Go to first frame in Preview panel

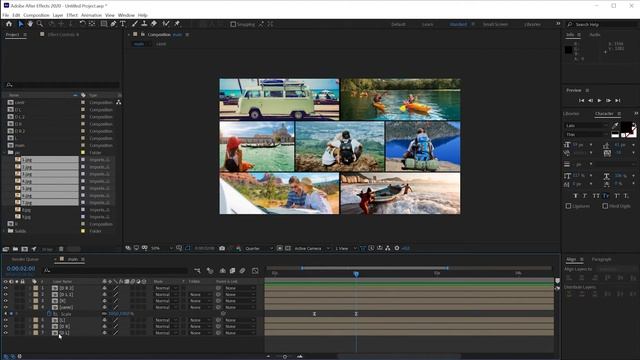(x=581, y=100)
